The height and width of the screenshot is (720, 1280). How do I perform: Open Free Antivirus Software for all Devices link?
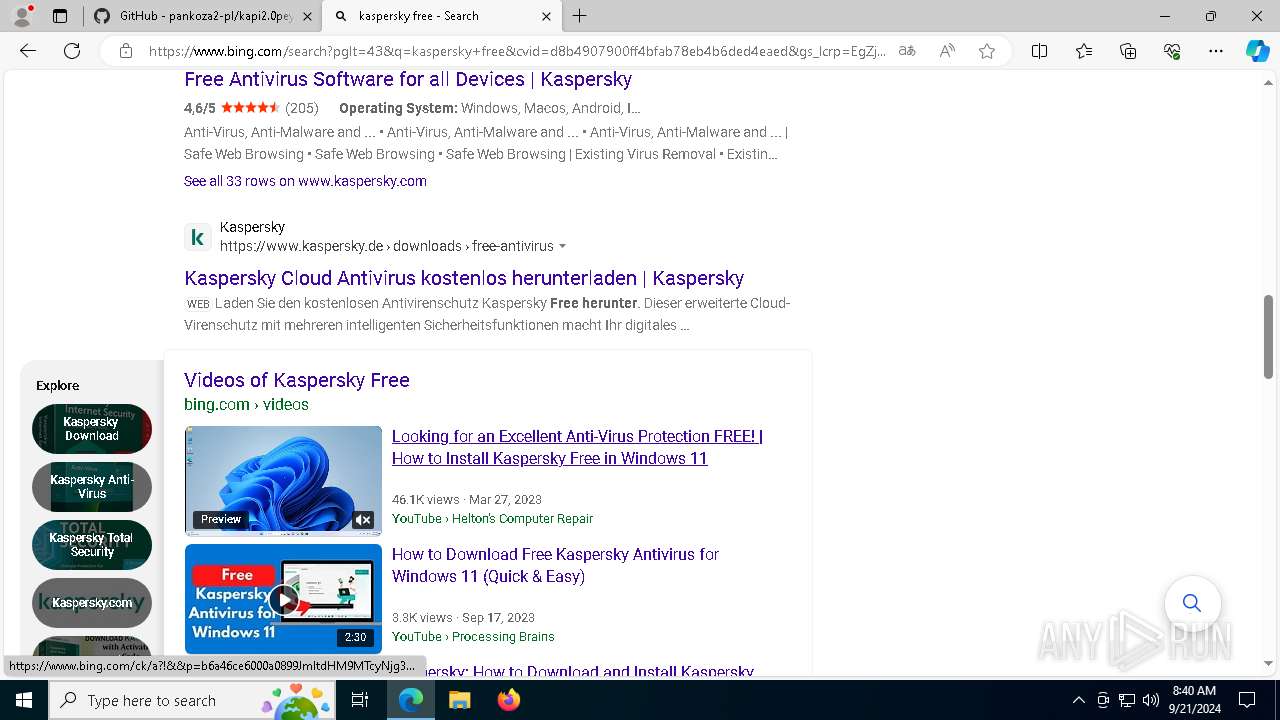[408, 79]
